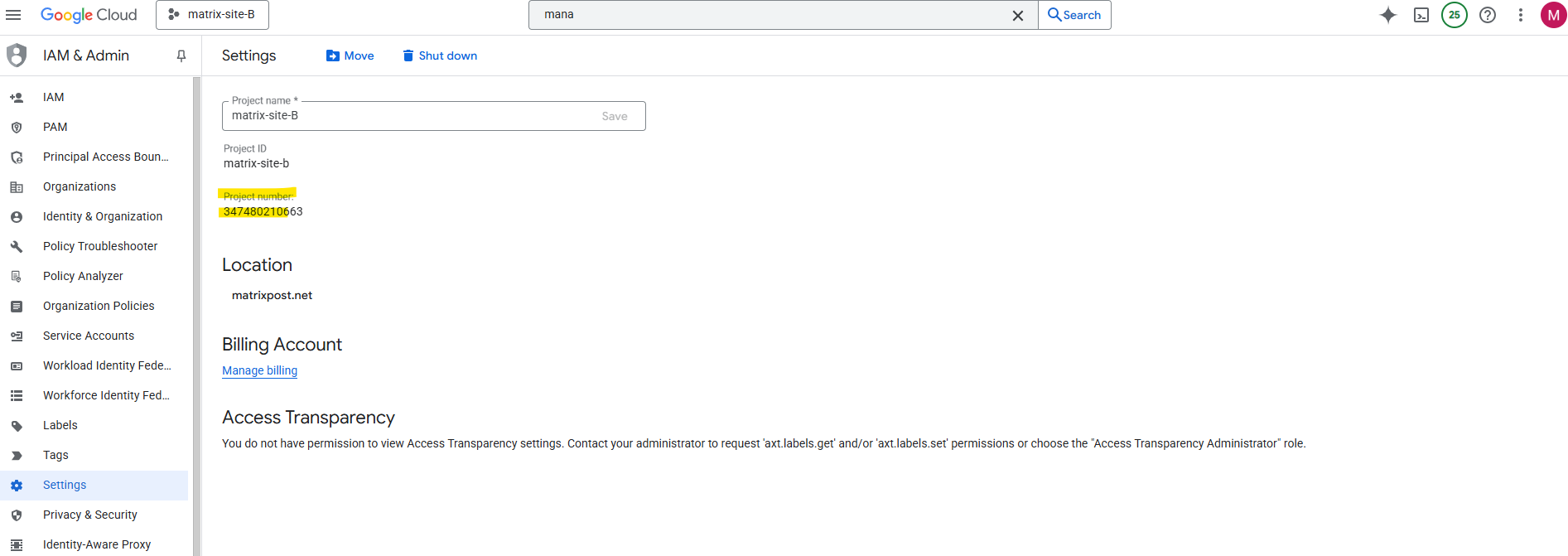Click Shut down project button

[x=439, y=56]
